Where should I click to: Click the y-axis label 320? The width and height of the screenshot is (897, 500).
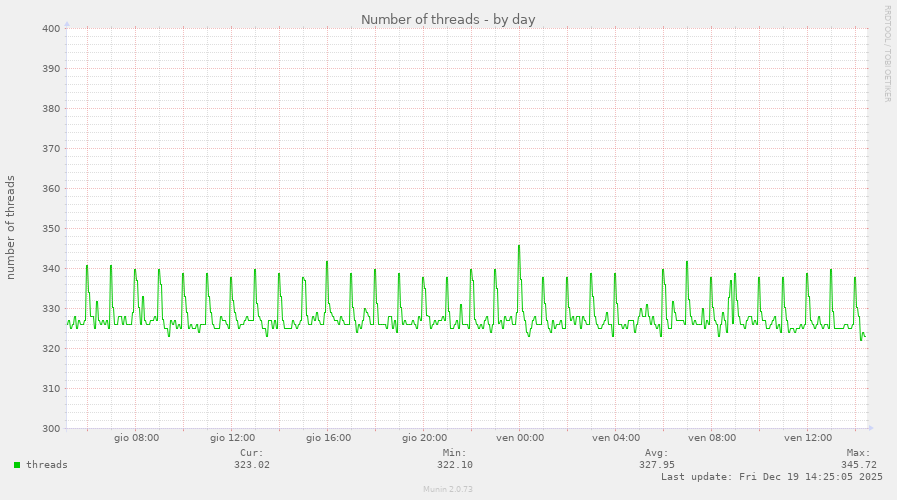(x=51, y=349)
